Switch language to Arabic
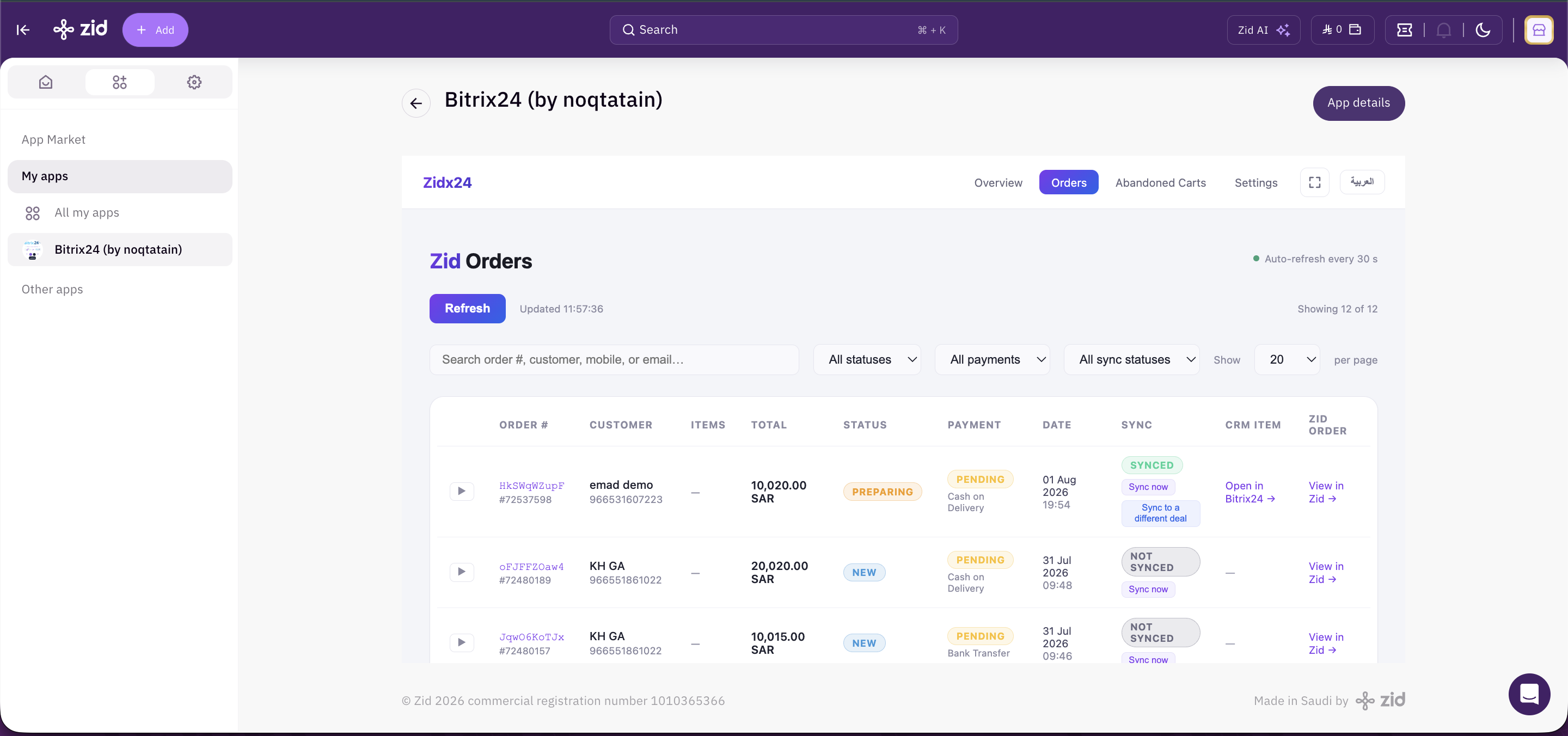The image size is (1568, 736). point(1362,182)
